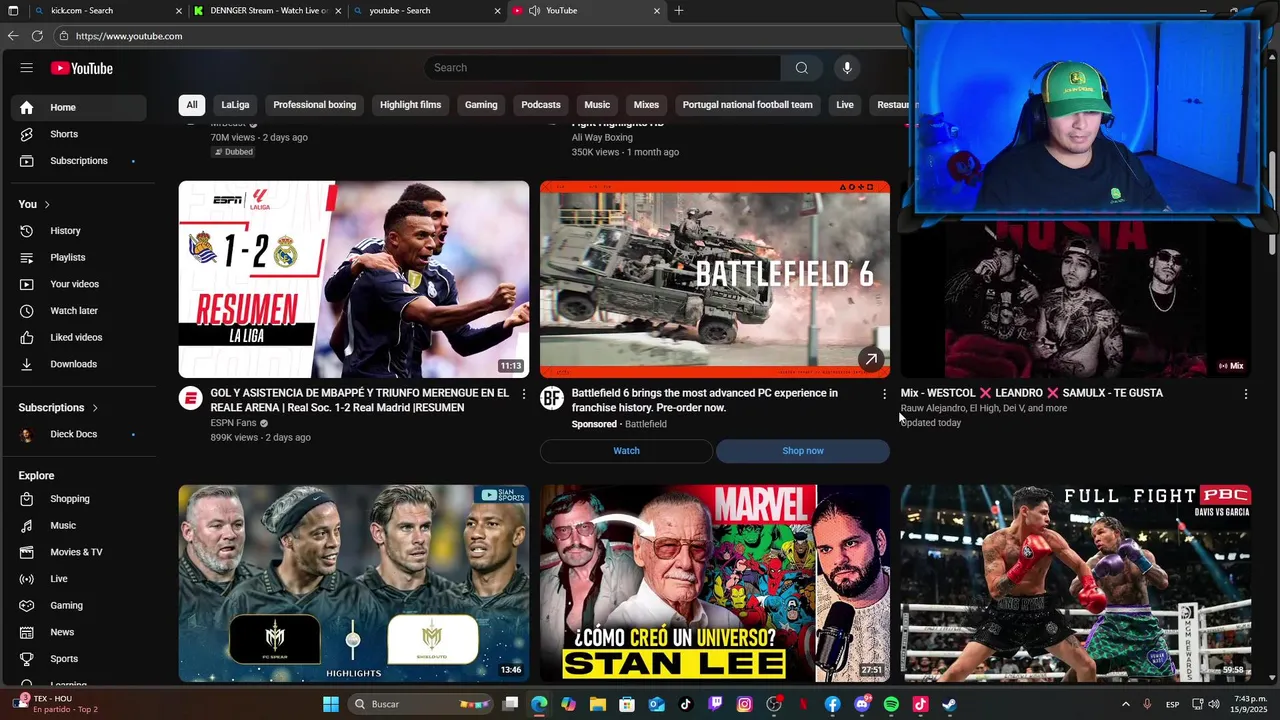Open Steam from the taskbar
The width and height of the screenshot is (1280, 720).
949,704
